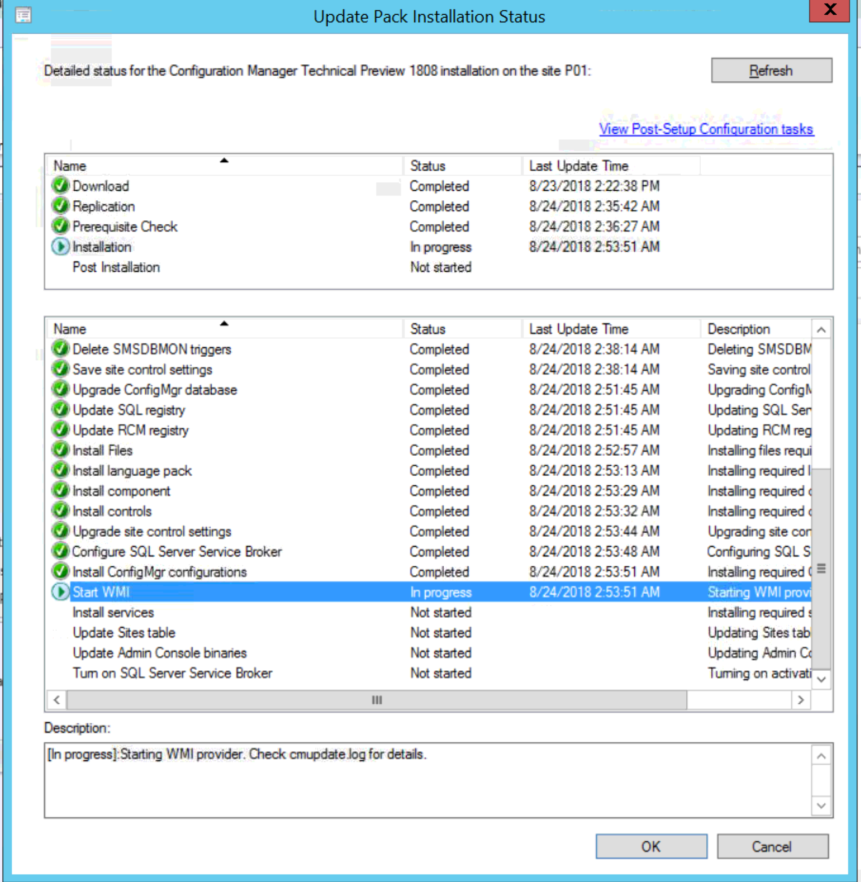The height and width of the screenshot is (882, 861).
Task: Sort upper list by Status column header
Action: pyautogui.click(x=463, y=165)
